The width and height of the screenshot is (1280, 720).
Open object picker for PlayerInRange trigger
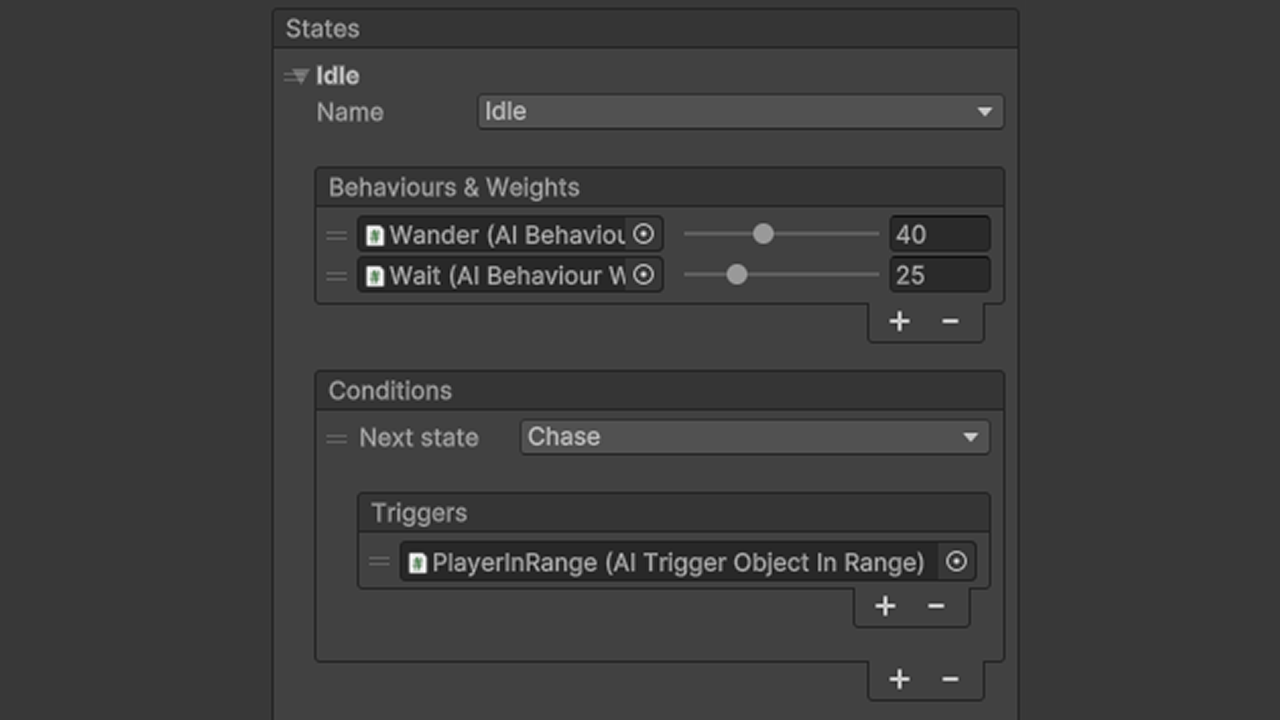click(x=957, y=562)
